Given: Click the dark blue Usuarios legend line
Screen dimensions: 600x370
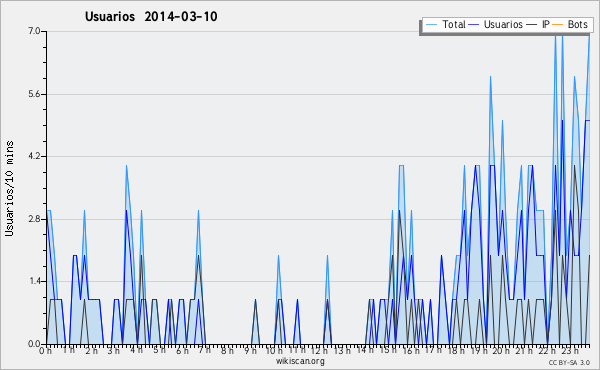Looking at the screenshot, I should coord(474,24).
